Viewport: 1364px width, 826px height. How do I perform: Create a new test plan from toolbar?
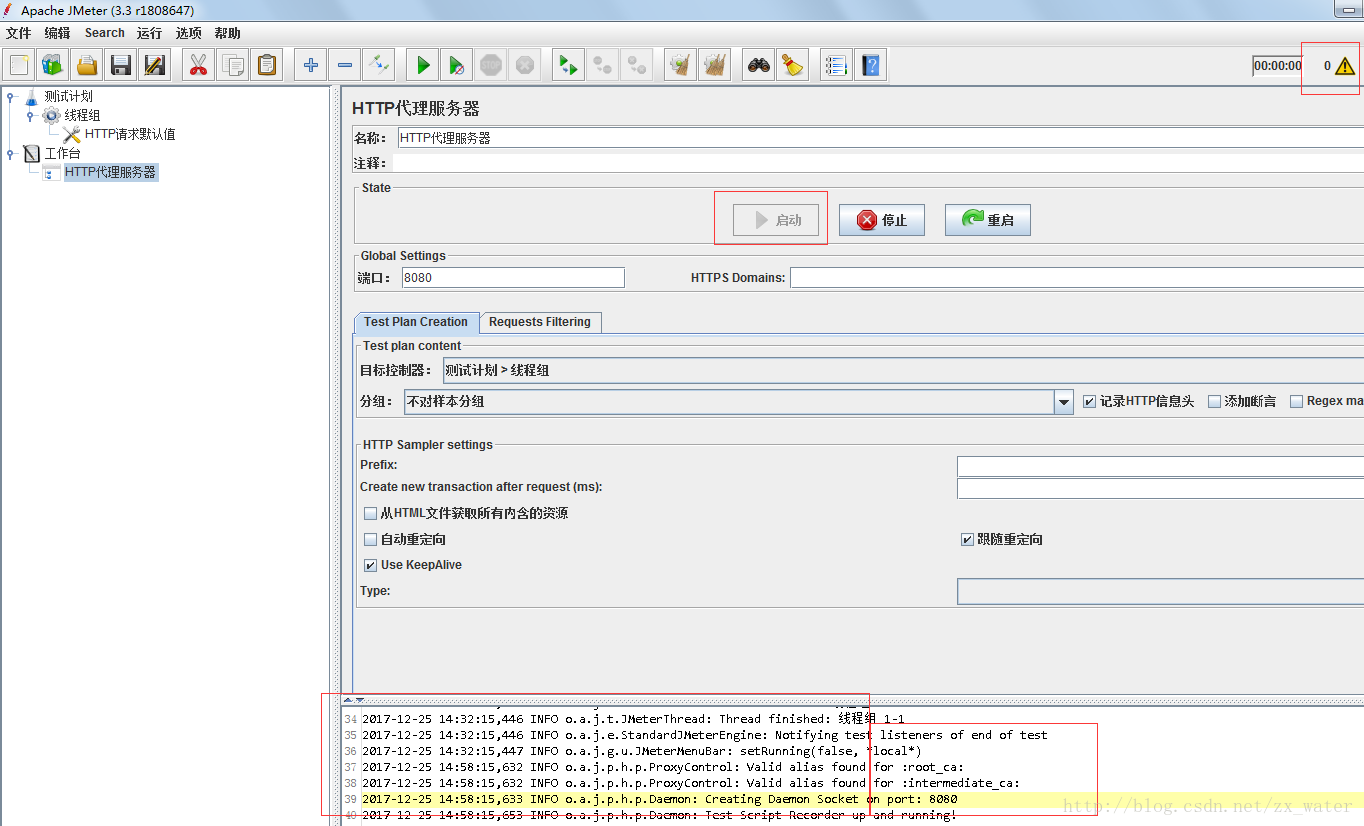(19, 66)
